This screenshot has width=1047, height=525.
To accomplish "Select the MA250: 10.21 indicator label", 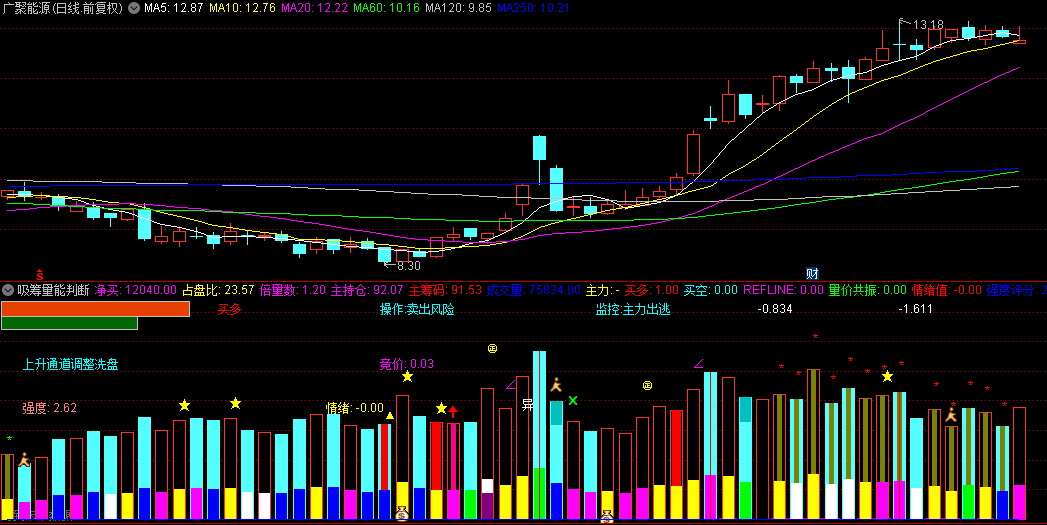I will 533,8.
